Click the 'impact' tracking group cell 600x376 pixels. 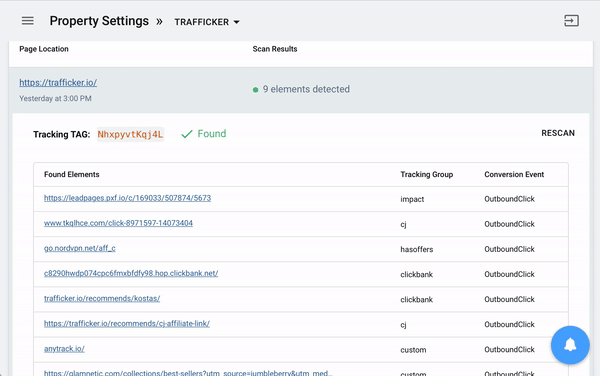tap(412, 199)
